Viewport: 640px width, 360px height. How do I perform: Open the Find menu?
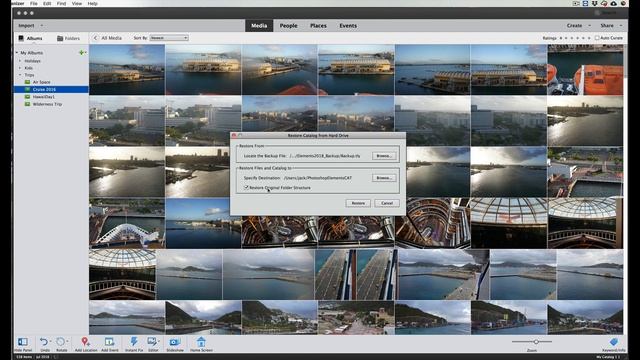[x=61, y=3]
